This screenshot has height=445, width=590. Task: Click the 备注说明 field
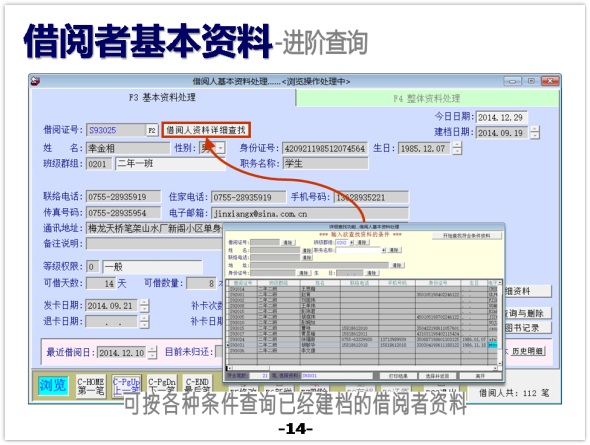(x=154, y=244)
